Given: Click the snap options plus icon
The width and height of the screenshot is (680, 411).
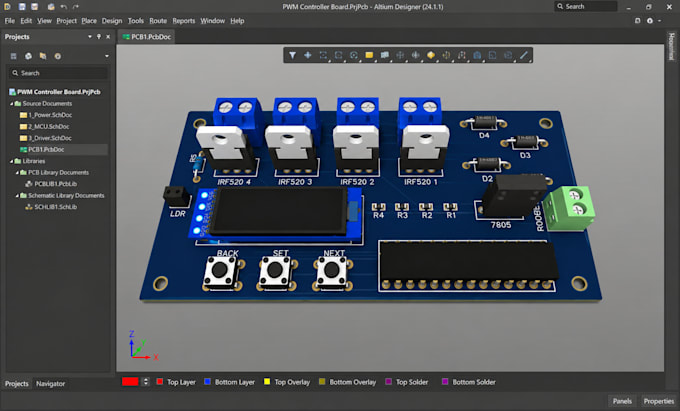Looking at the screenshot, I should [x=307, y=55].
